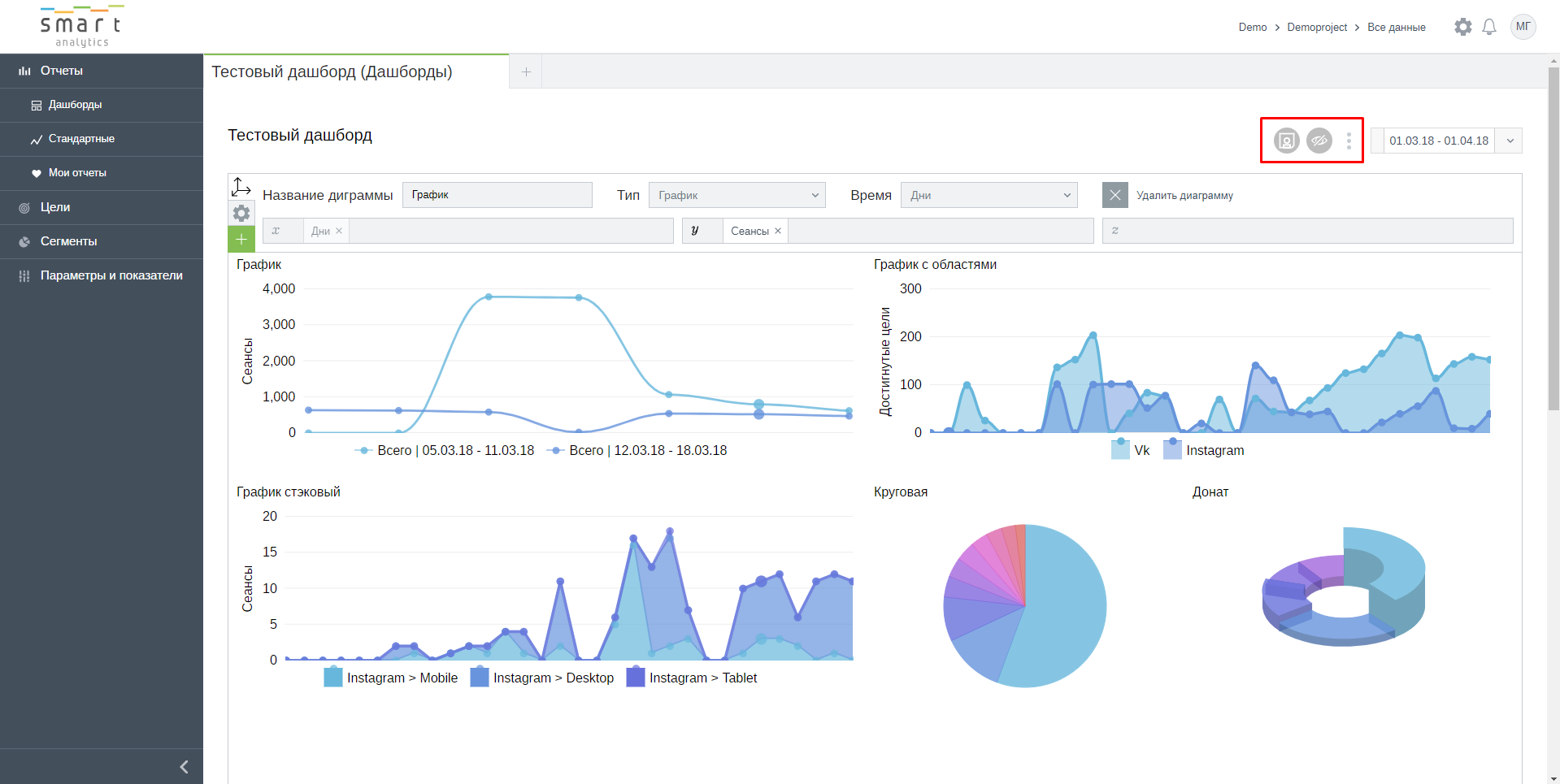The image size is (1560, 784).
Task: Toggle the Vk legend swatch
Action: pyautogui.click(x=1120, y=449)
